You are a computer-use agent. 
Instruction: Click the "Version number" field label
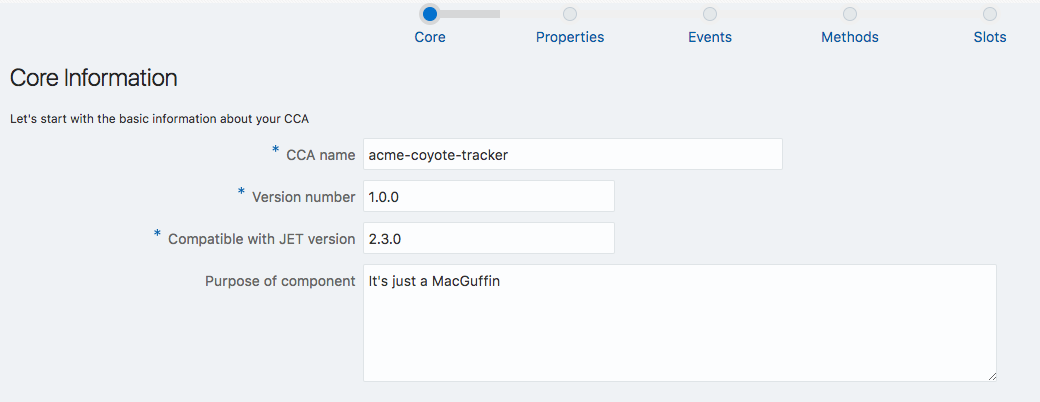[303, 197]
